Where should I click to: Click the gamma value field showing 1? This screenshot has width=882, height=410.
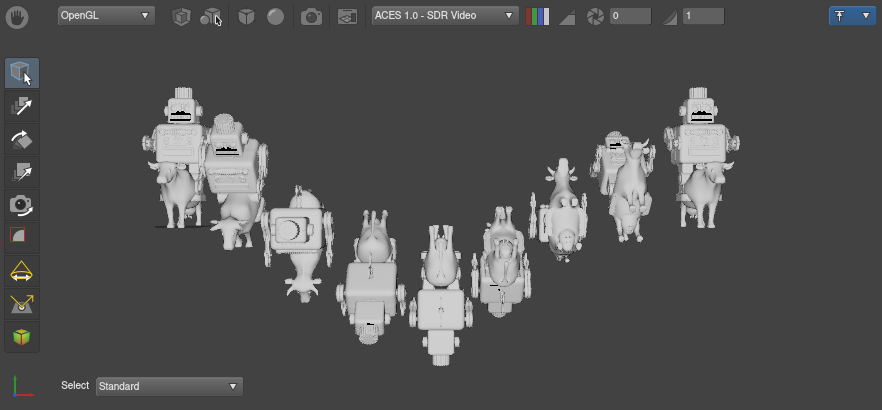717,17
